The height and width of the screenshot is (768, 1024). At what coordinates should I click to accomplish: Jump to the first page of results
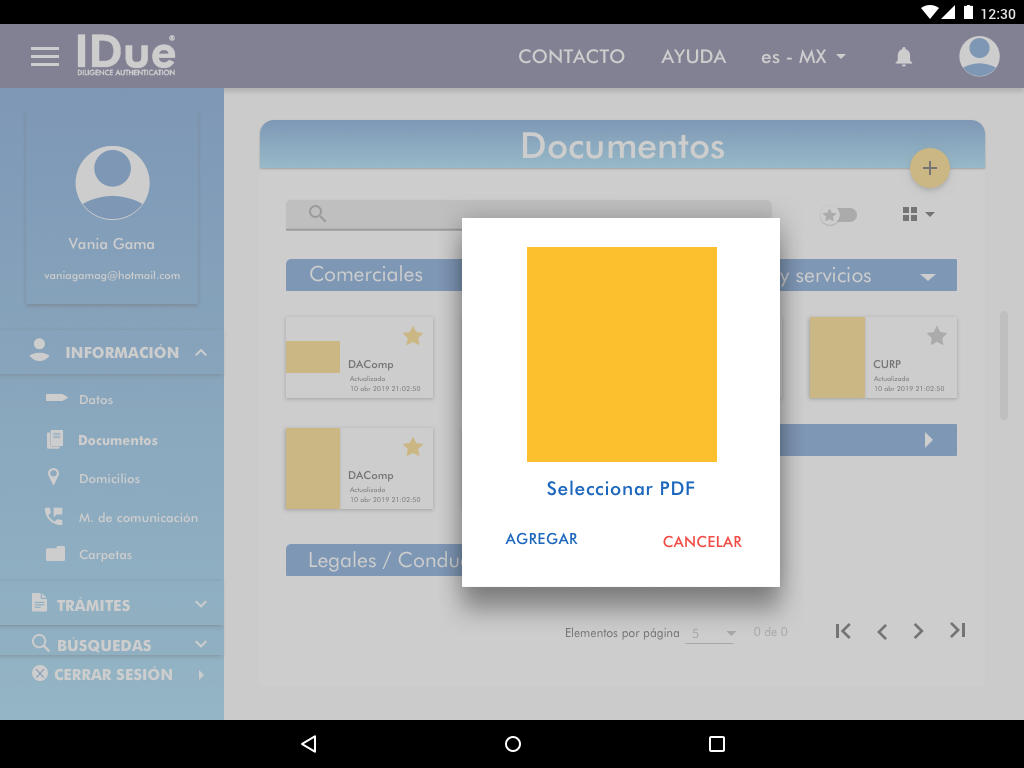point(843,631)
